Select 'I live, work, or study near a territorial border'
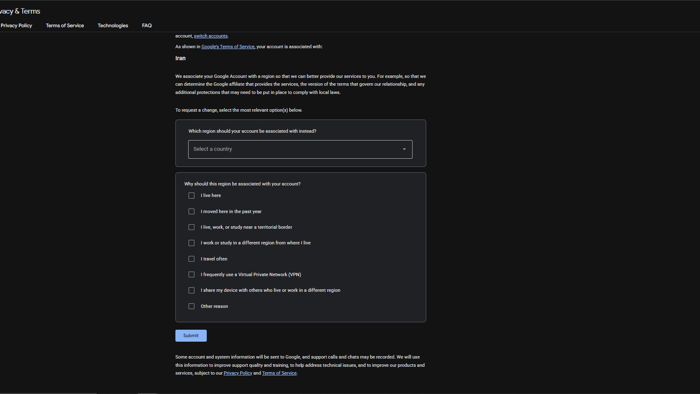This screenshot has width=700, height=394. [192, 227]
